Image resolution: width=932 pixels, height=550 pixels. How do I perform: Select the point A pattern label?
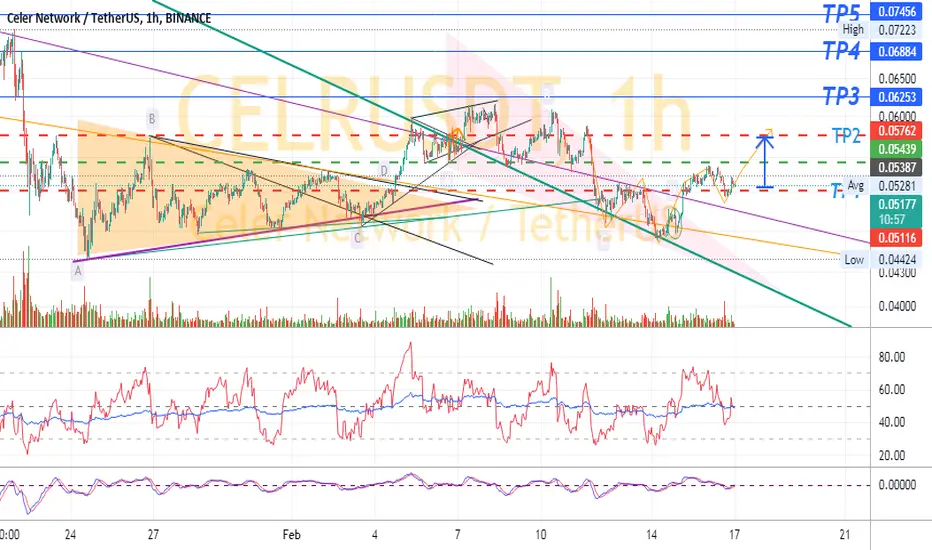pyautogui.click(x=78, y=271)
